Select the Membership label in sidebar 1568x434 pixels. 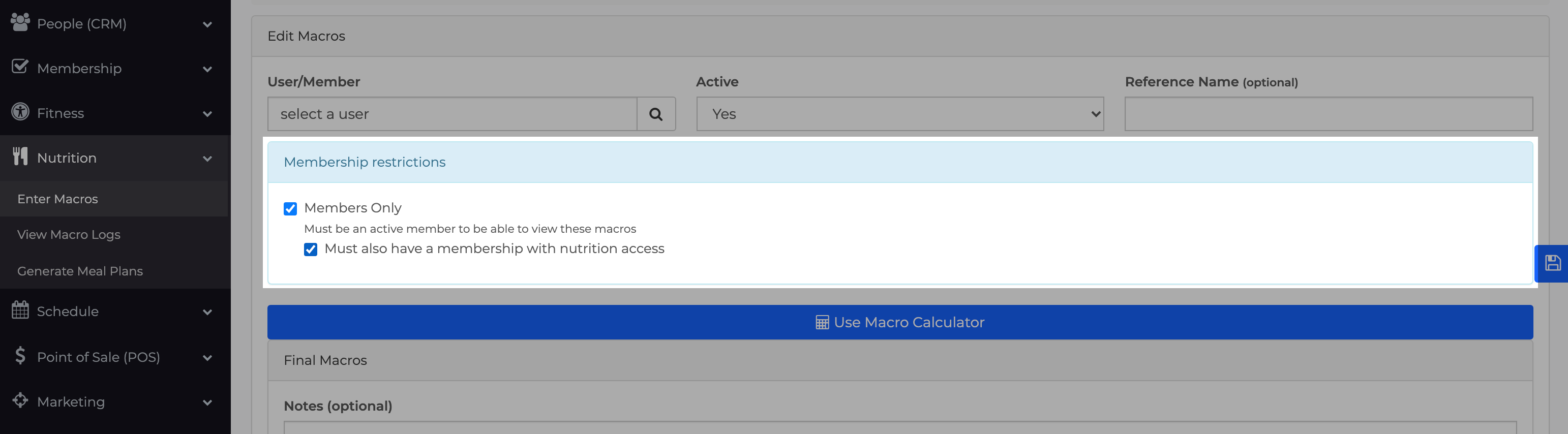coord(79,68)
